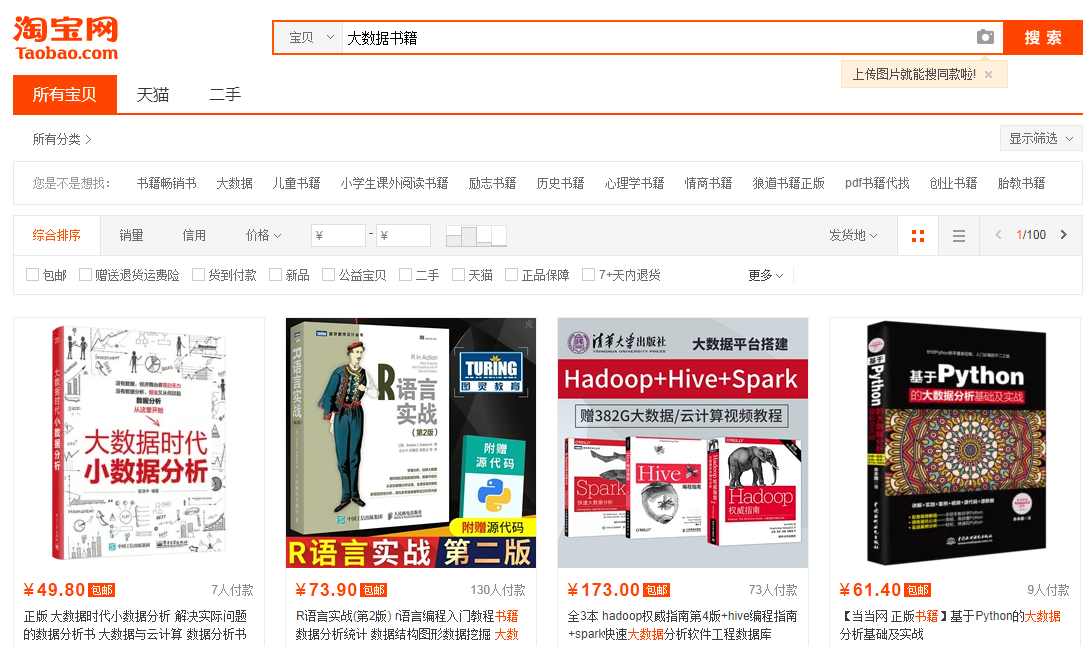
Task: Open Hadoop+Hive+Spark book set thumbnail
Action: (x=683, y=443)
